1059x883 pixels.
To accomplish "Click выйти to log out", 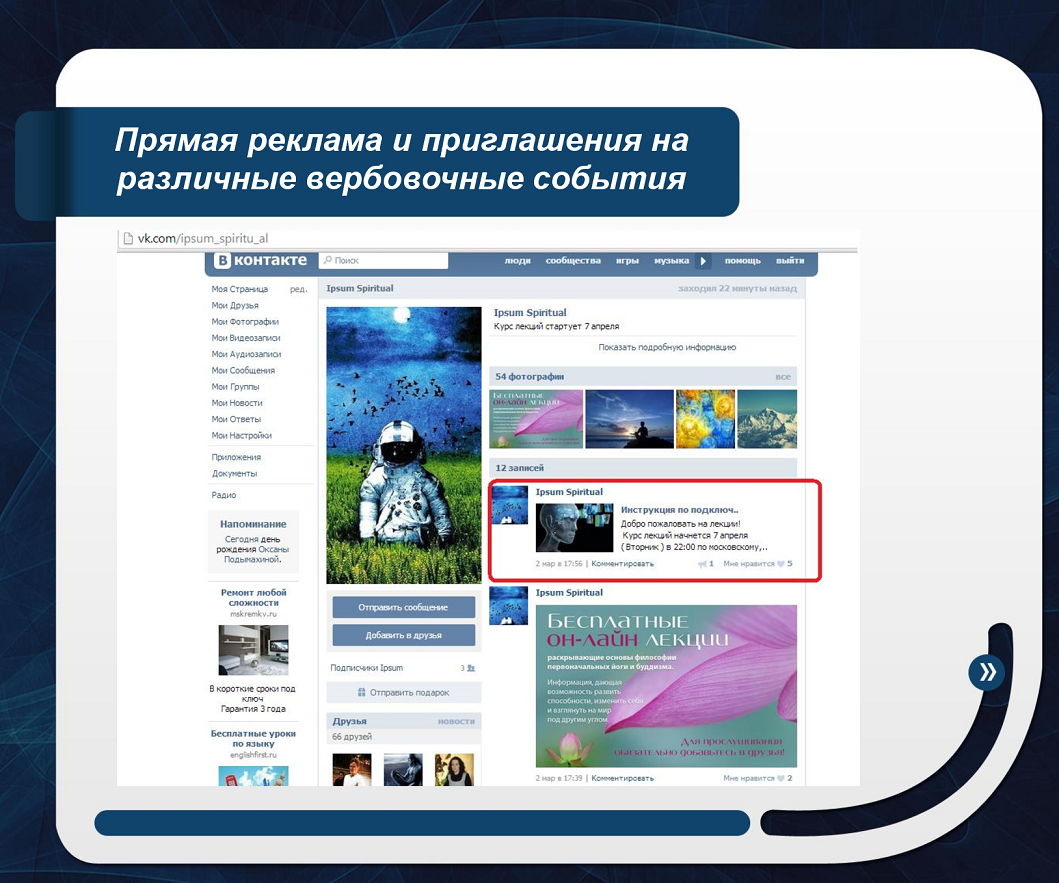I will (x=790, y=261).
